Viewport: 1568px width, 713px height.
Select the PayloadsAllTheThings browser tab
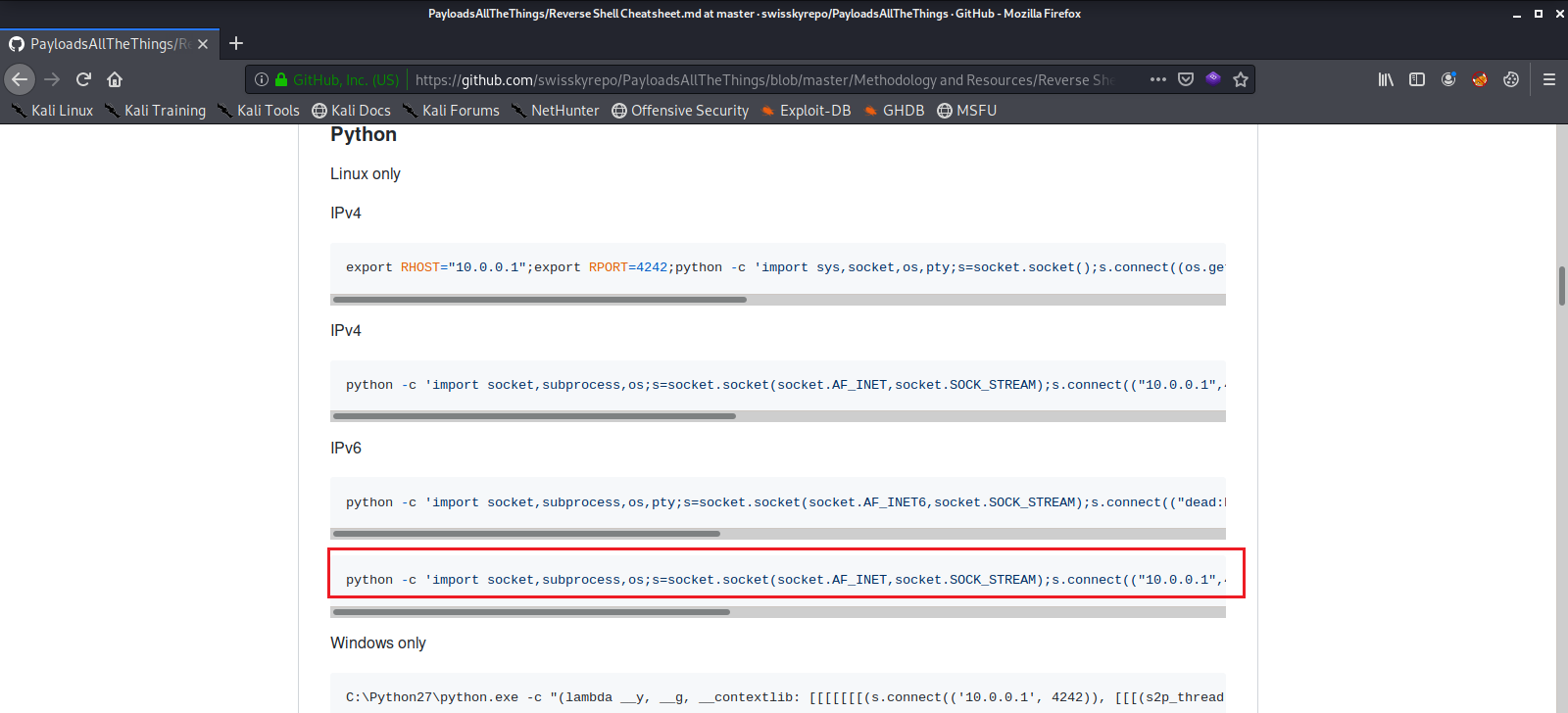(x=110, y=44)
